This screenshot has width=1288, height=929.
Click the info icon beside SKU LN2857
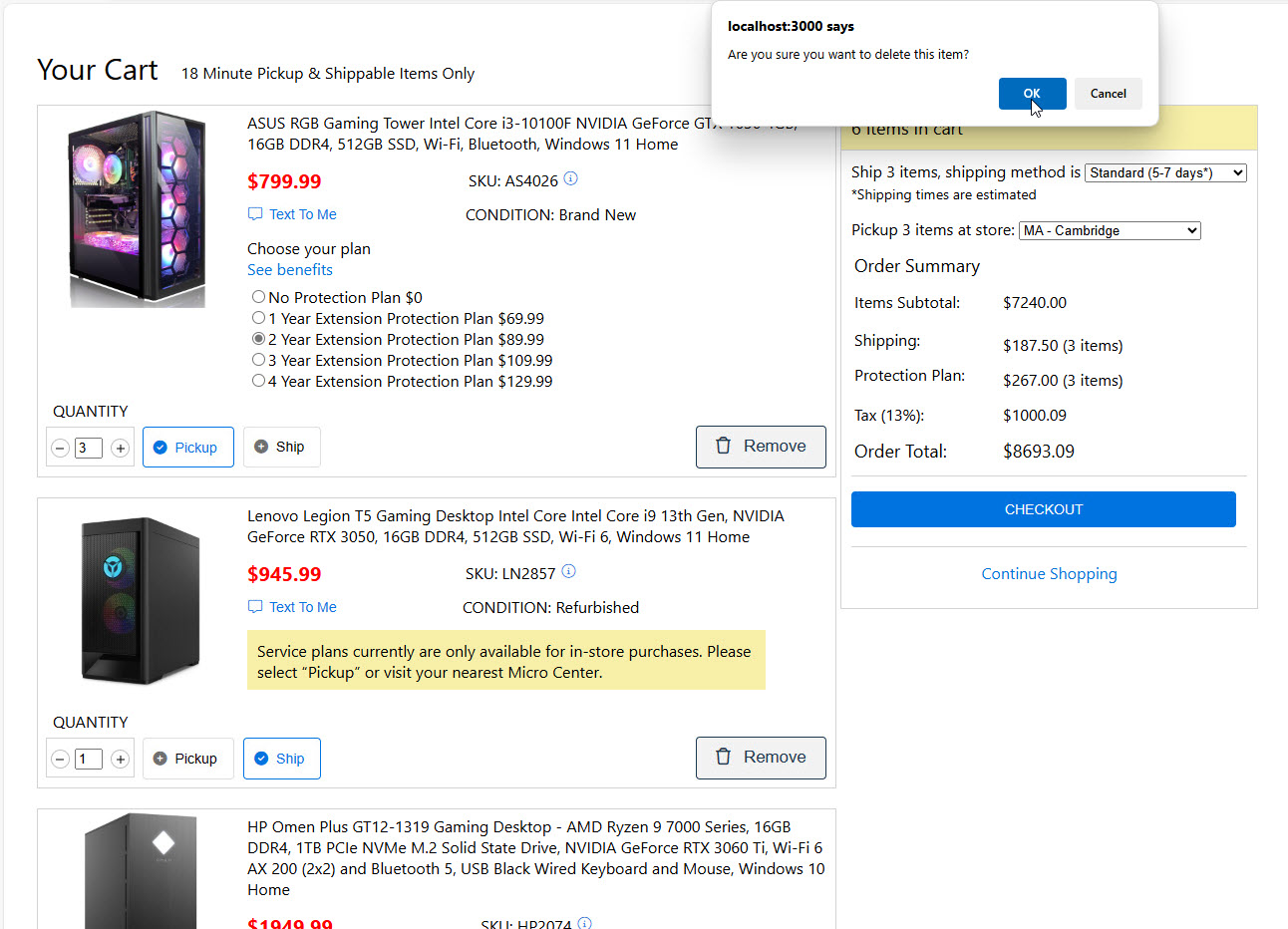pyautogui.click(x=568, y=572)
